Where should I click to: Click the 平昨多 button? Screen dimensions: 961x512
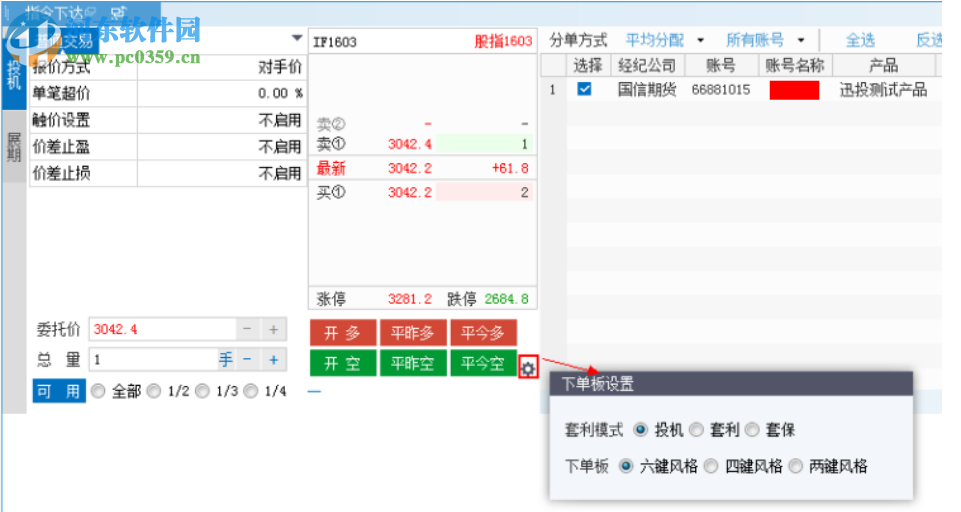[412, 333]
